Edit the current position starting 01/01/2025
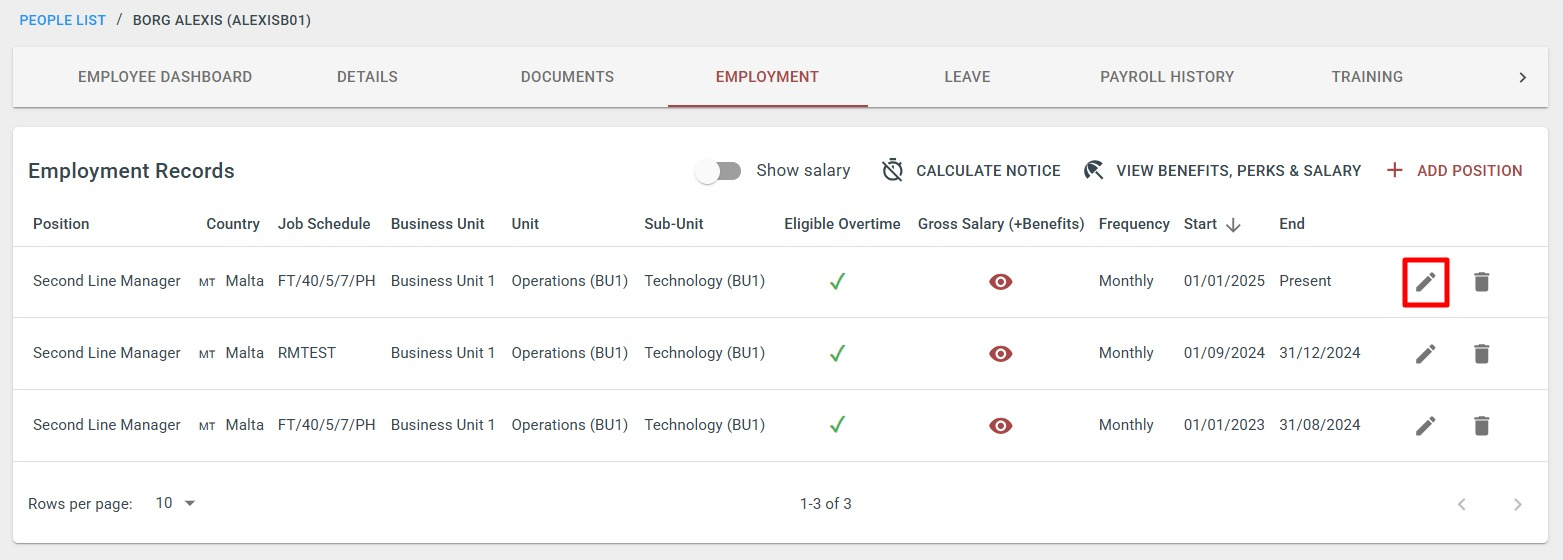The height and width of the screenshot is (560, 1563). (1426, 282)
